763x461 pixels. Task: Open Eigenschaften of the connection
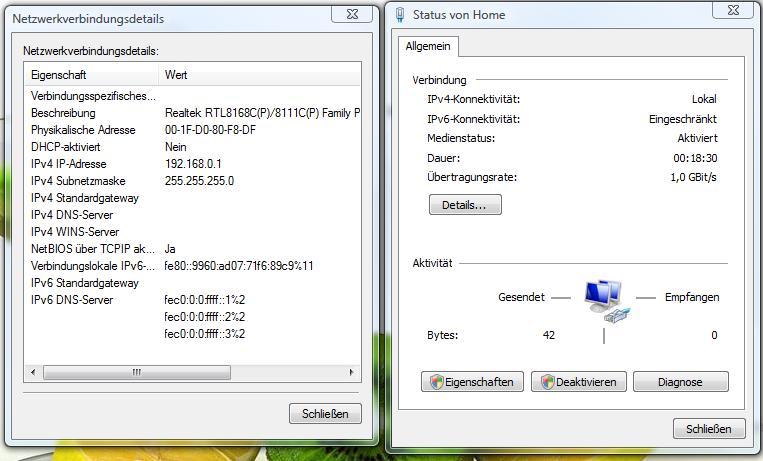point(472,382)
